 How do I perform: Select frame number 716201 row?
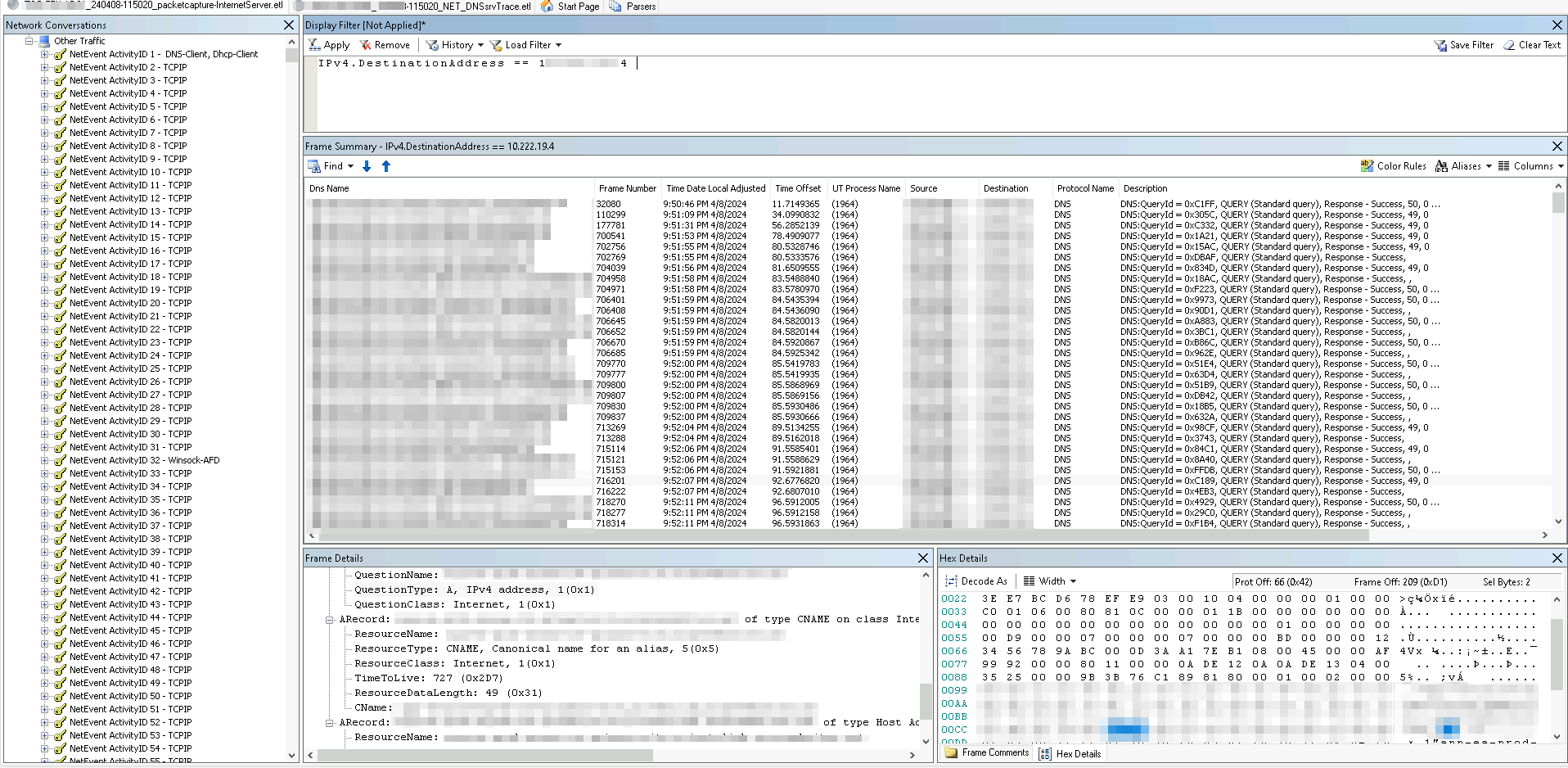[x=929, y=481]
